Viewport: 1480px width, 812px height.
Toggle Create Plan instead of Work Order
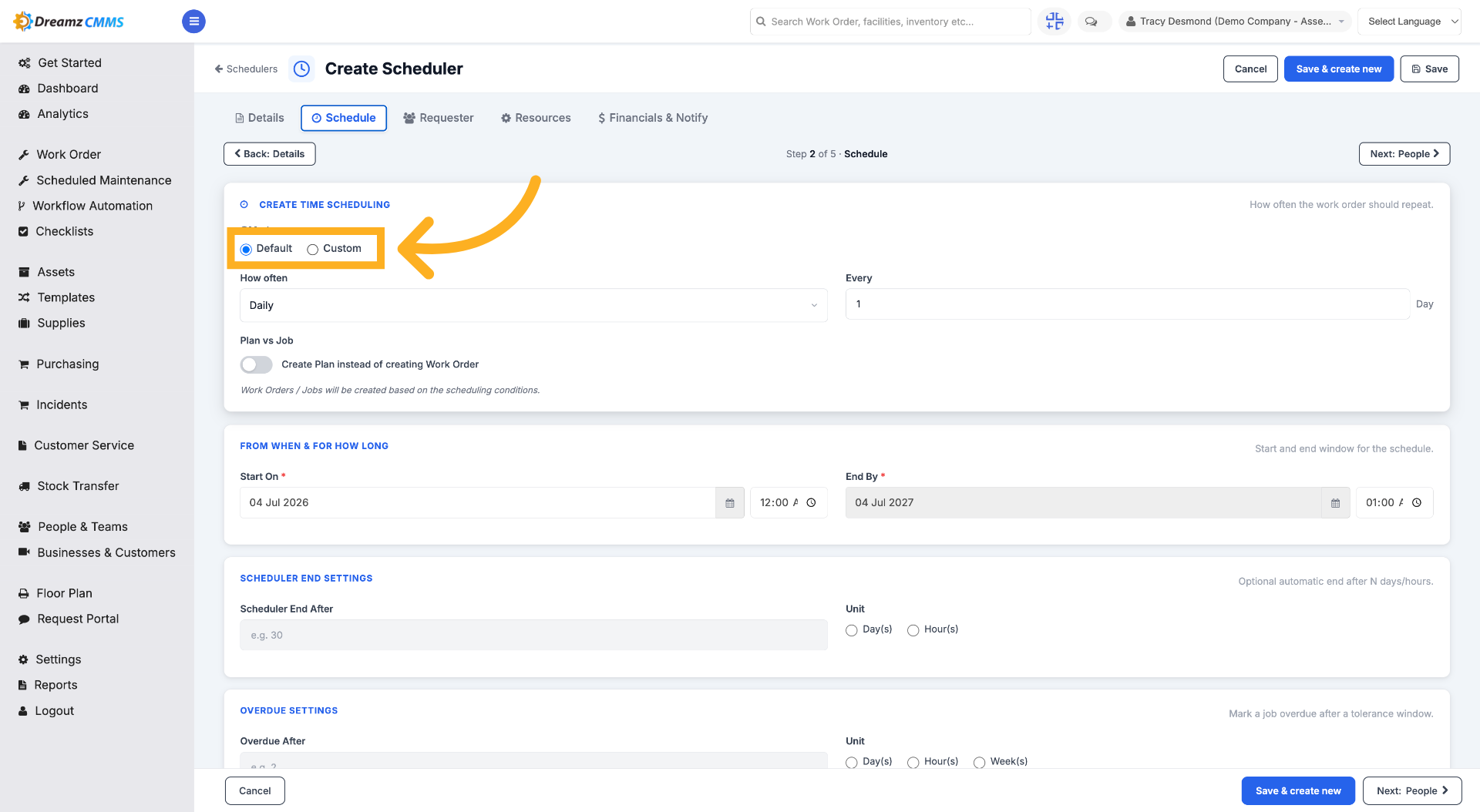(256, 364)
